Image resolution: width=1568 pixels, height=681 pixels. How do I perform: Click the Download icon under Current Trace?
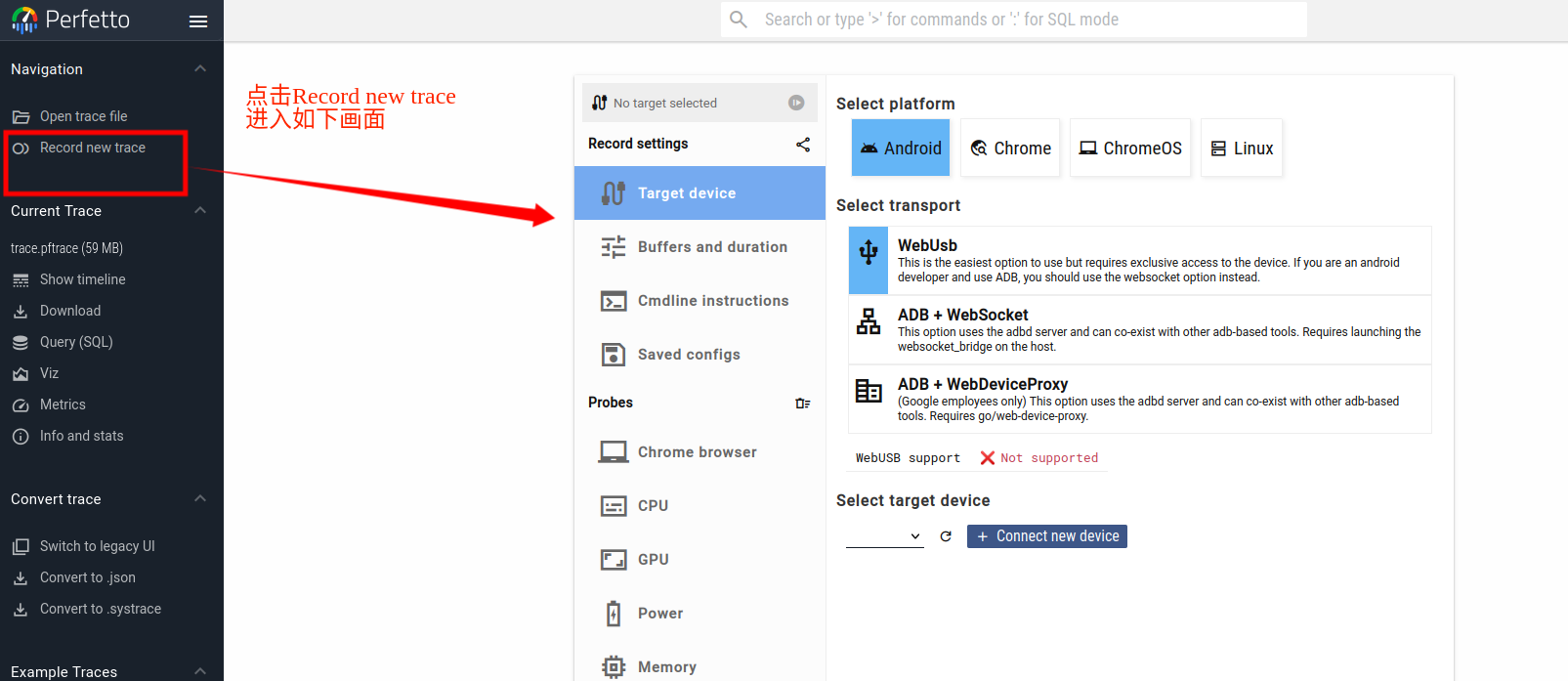pos(21,311)
